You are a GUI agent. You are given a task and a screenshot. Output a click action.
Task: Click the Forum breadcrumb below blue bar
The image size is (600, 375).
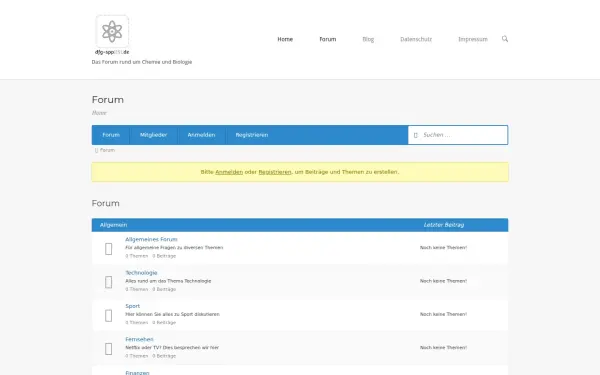tap(107, 150)
